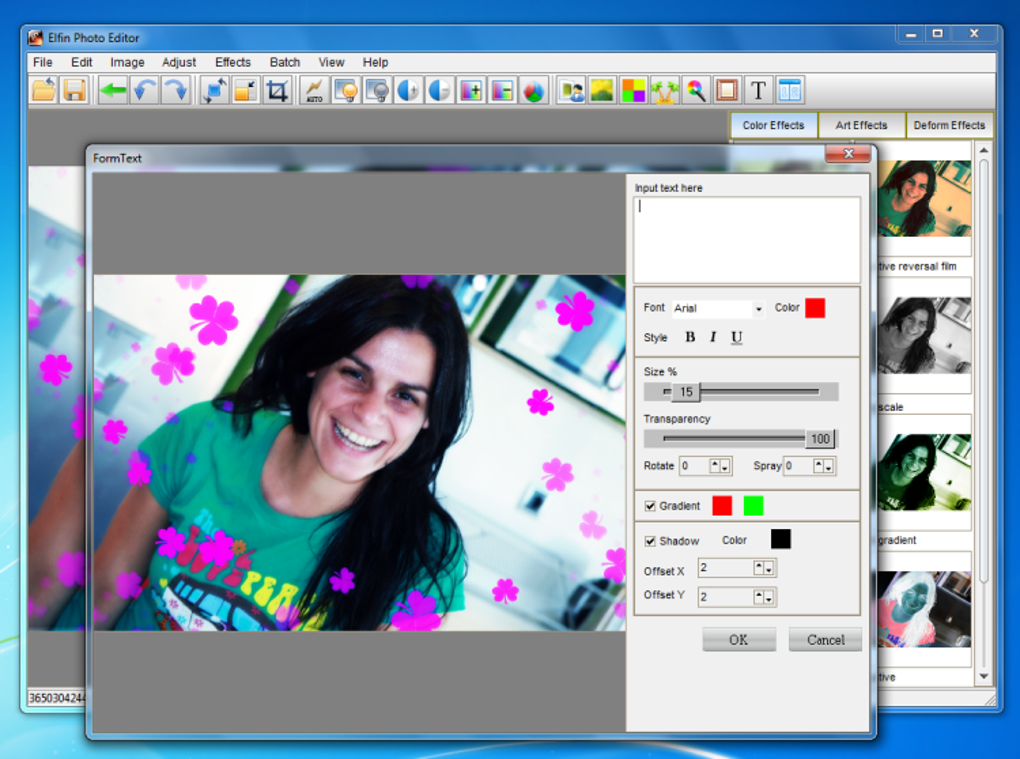Click the black Shadow Color swatch
1020x759 pixels.
point(781,539)
